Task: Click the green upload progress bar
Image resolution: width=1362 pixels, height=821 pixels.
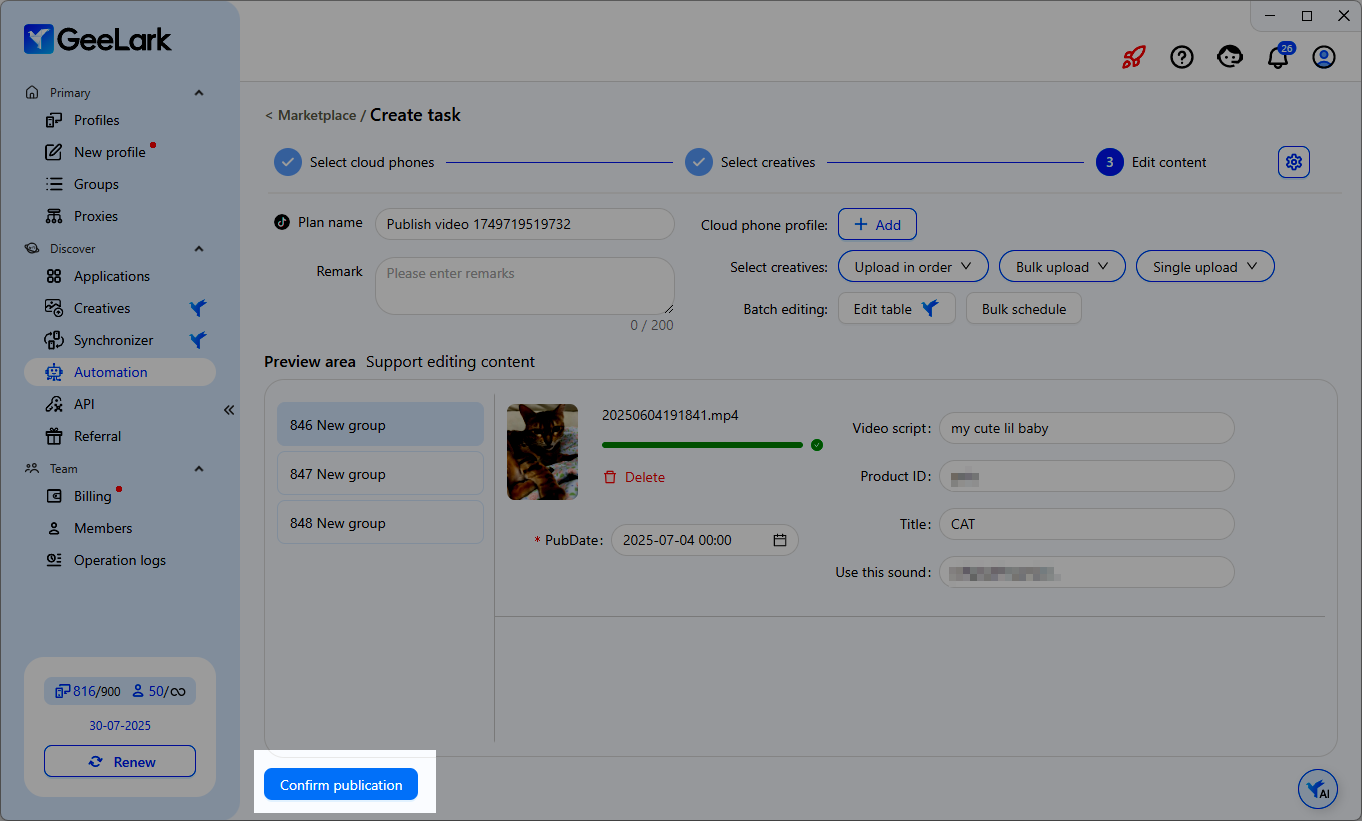Action: 702,445
